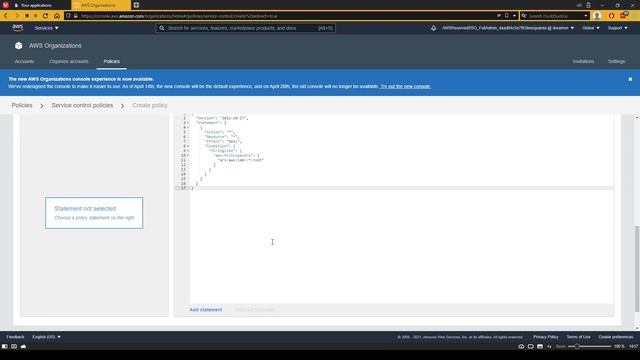Click Service control policies breadcrumb
The width and height of the screenshot is (640, 360).
(82, 105)
